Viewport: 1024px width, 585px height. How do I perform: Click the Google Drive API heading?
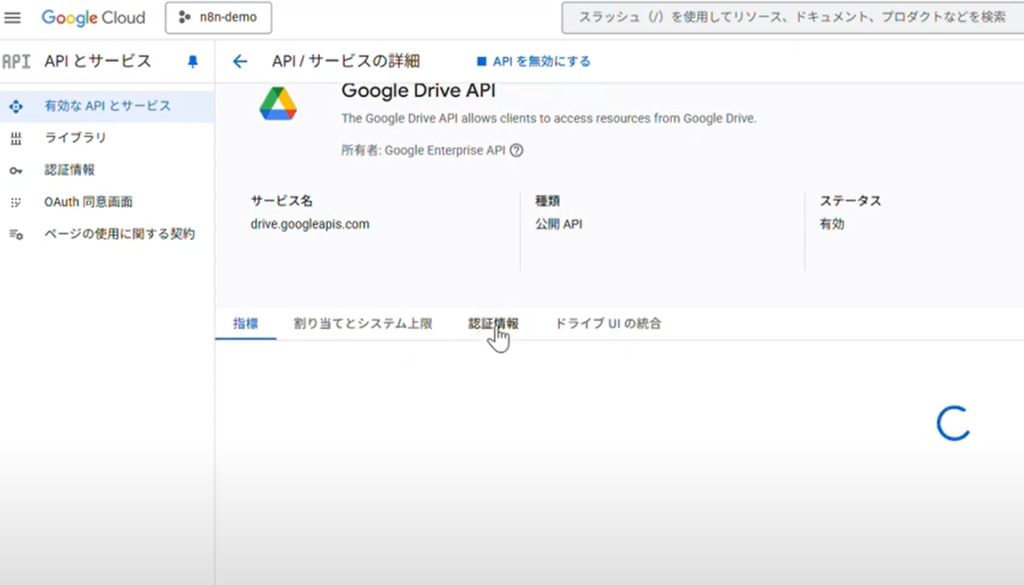point(418,90)
